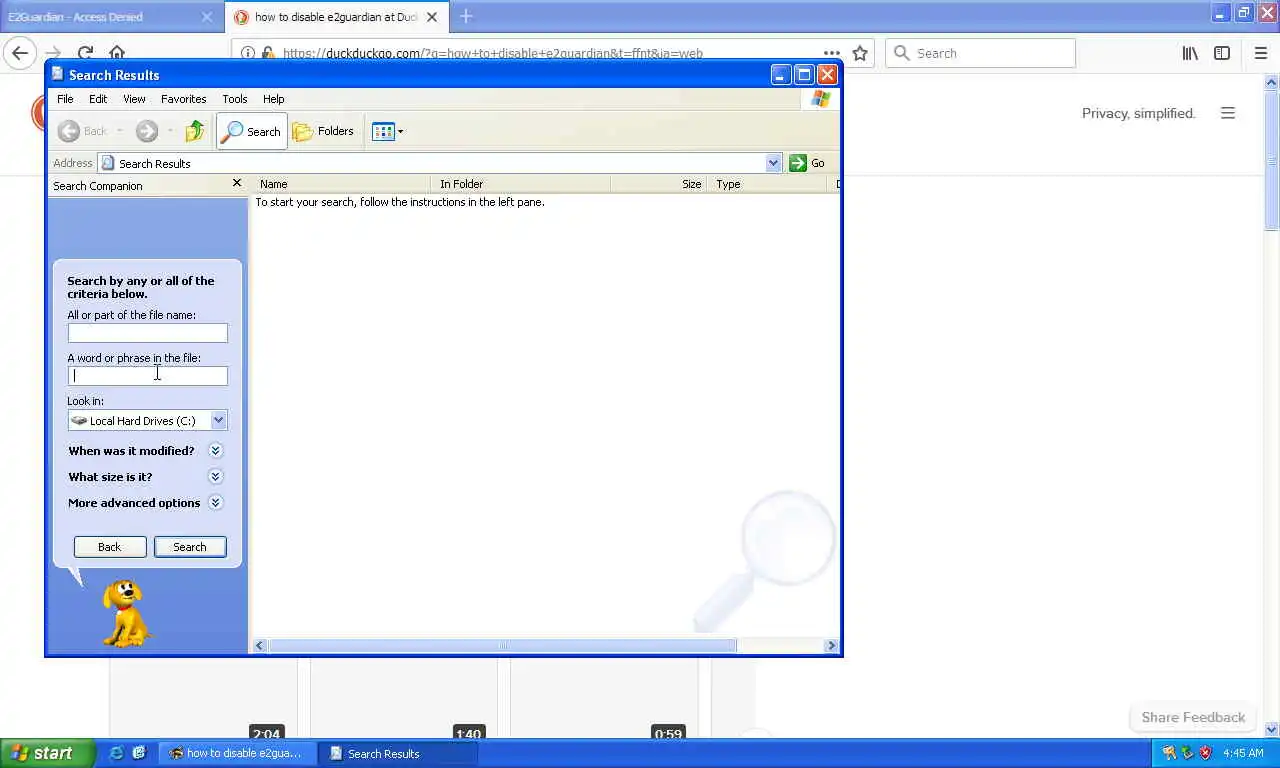Click the Forward arrow in Explorer toolbar
The height and width of the screenshot is (768, 1280).
tap(147, 131)
